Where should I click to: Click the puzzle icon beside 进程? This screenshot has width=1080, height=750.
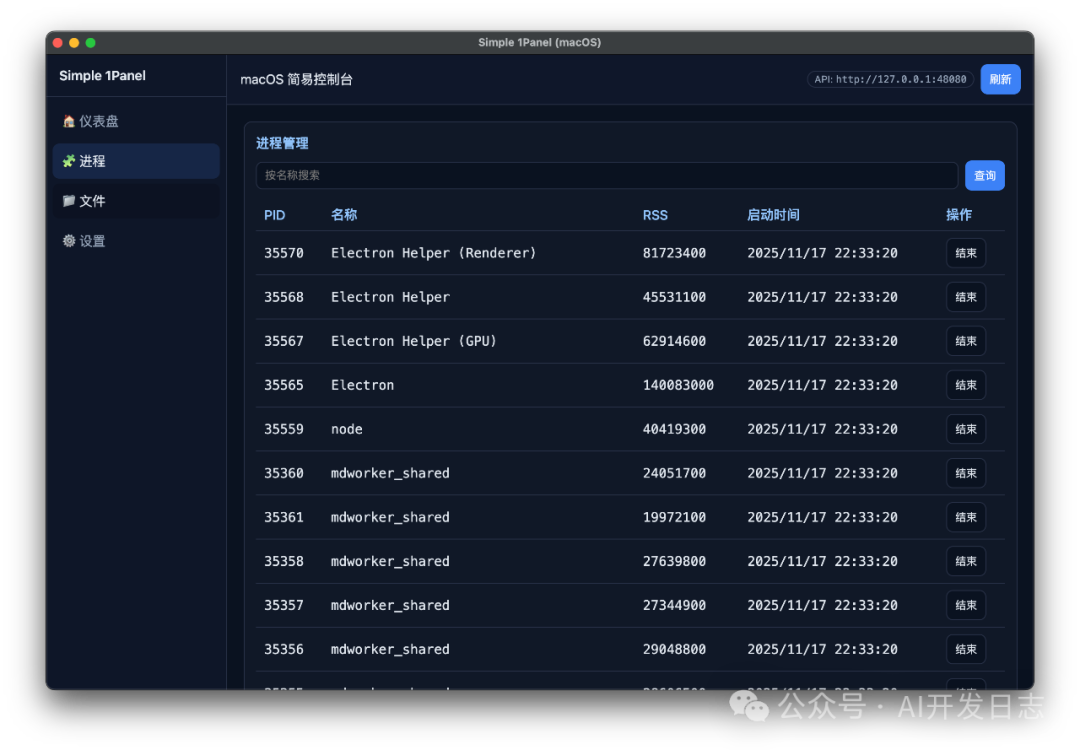click(x=68, y=161)
